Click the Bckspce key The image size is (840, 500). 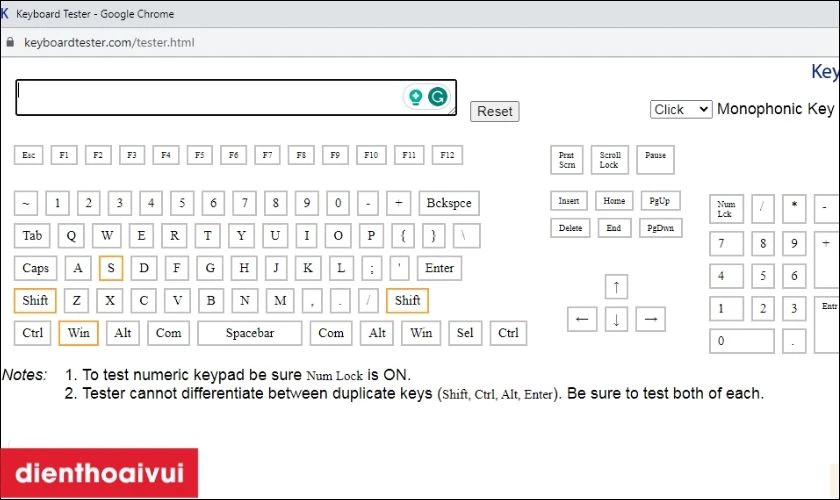click(x=449, y=203)
